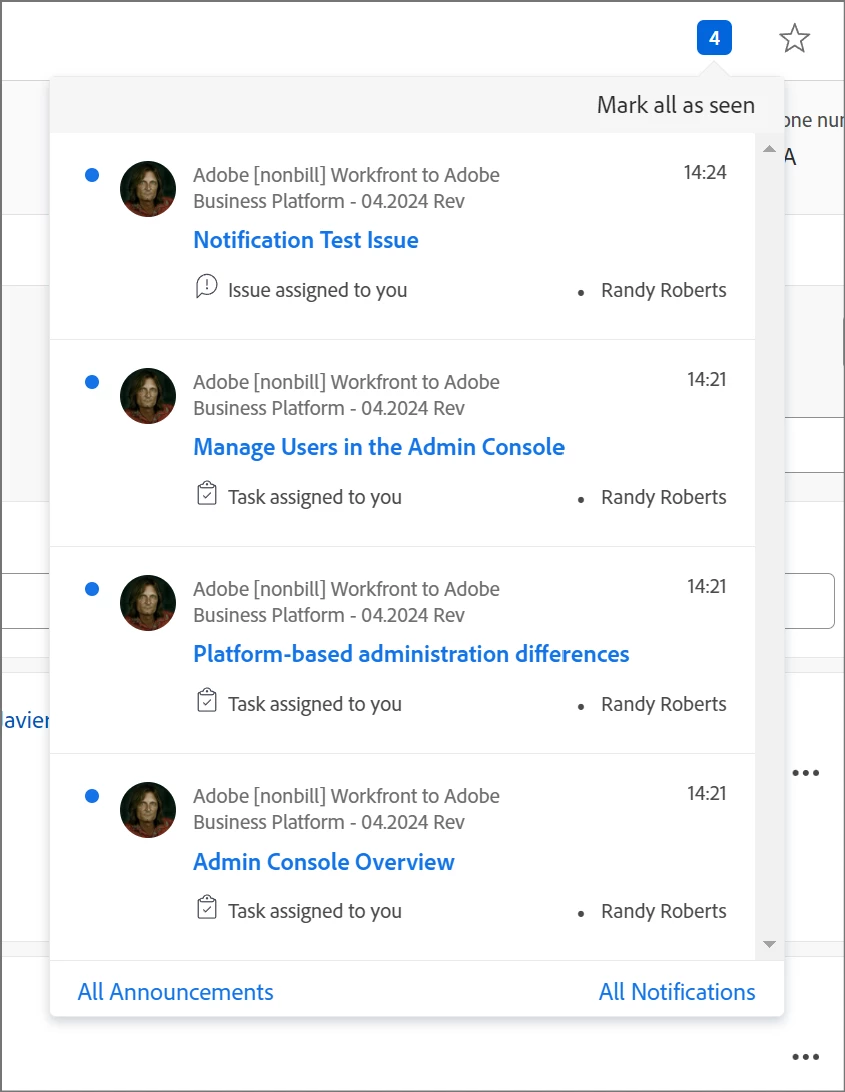The height and width of the screenshot is (1092, 845).
Task: Click Randy Roberts on Notification Test Issue
Action: point(664,290)
